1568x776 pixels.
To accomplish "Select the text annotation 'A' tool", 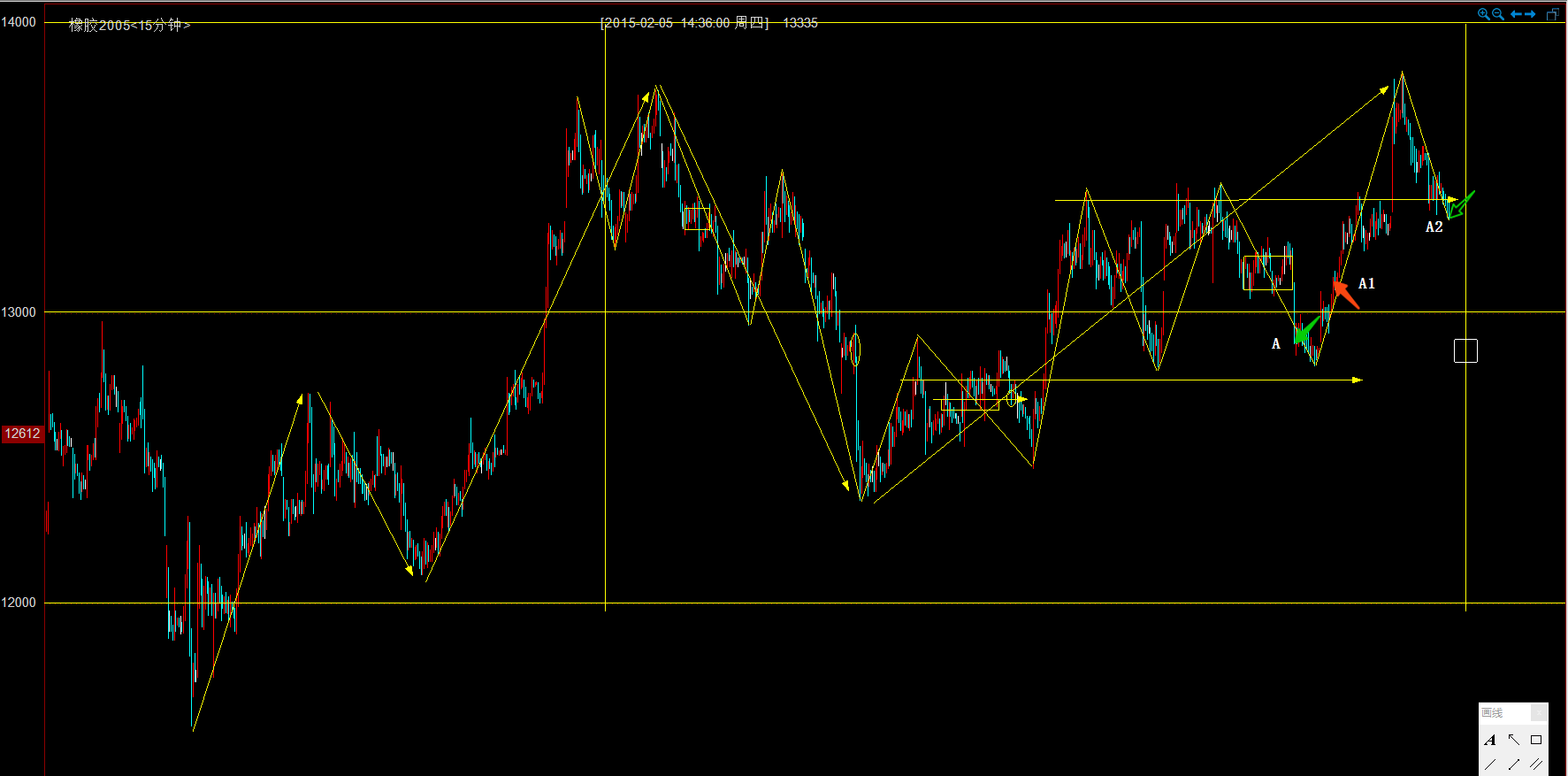I will [x=1490, y=740].
